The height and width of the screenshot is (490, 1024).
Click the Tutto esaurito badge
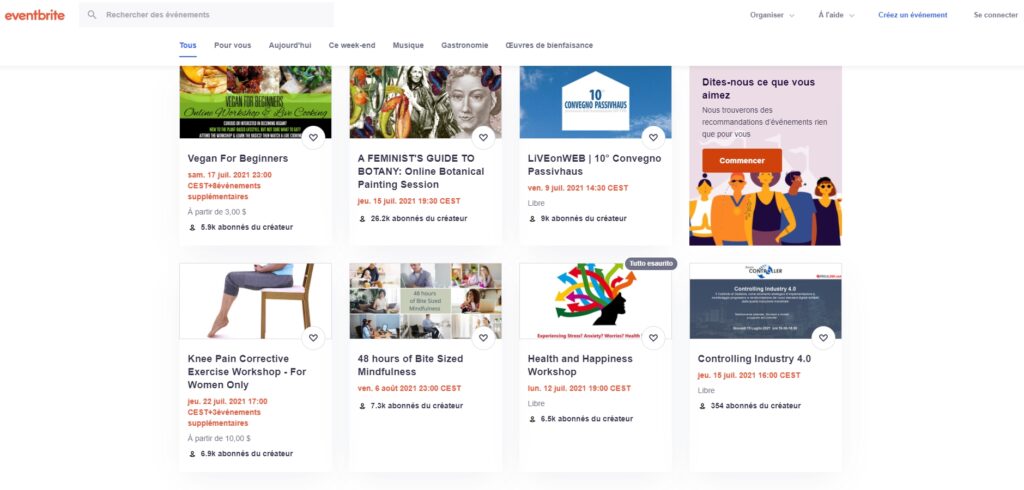pos(651,263)
